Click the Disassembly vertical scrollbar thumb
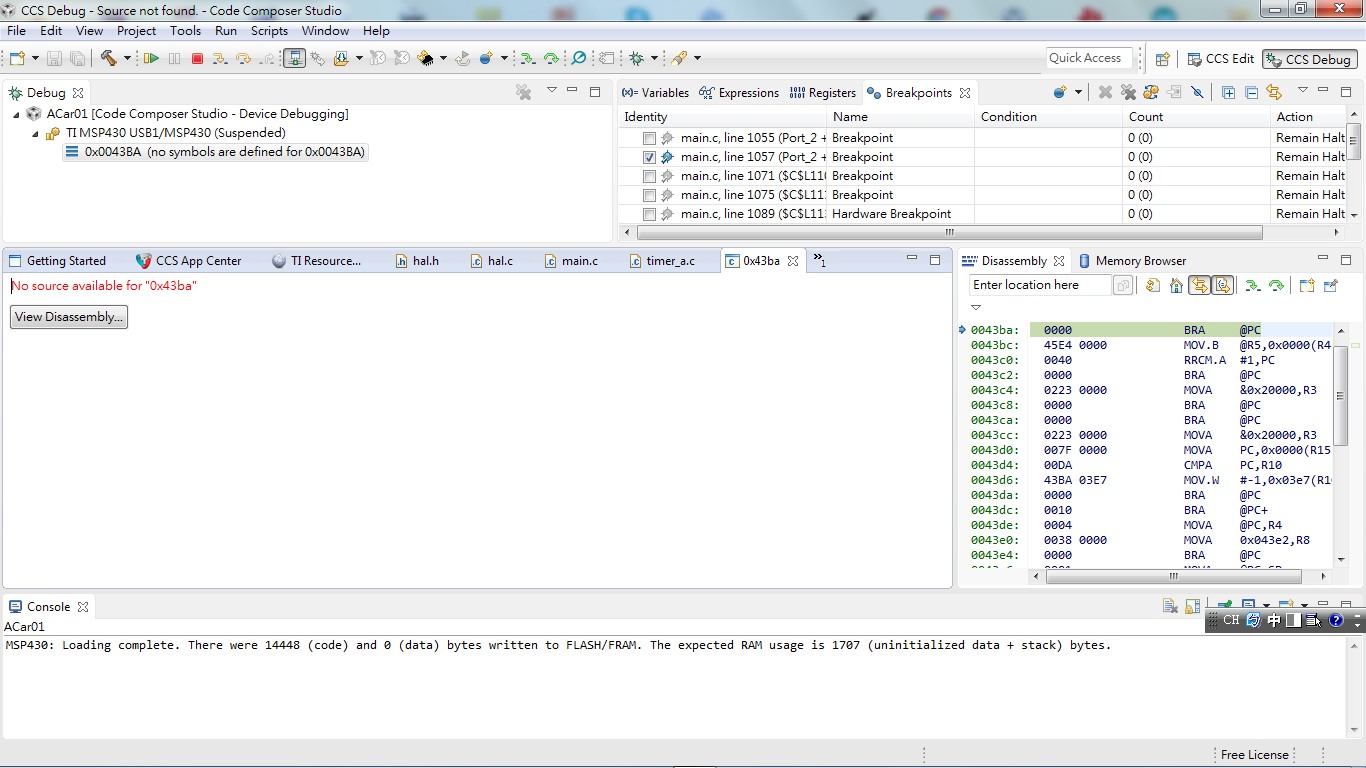 point(1342,394)
